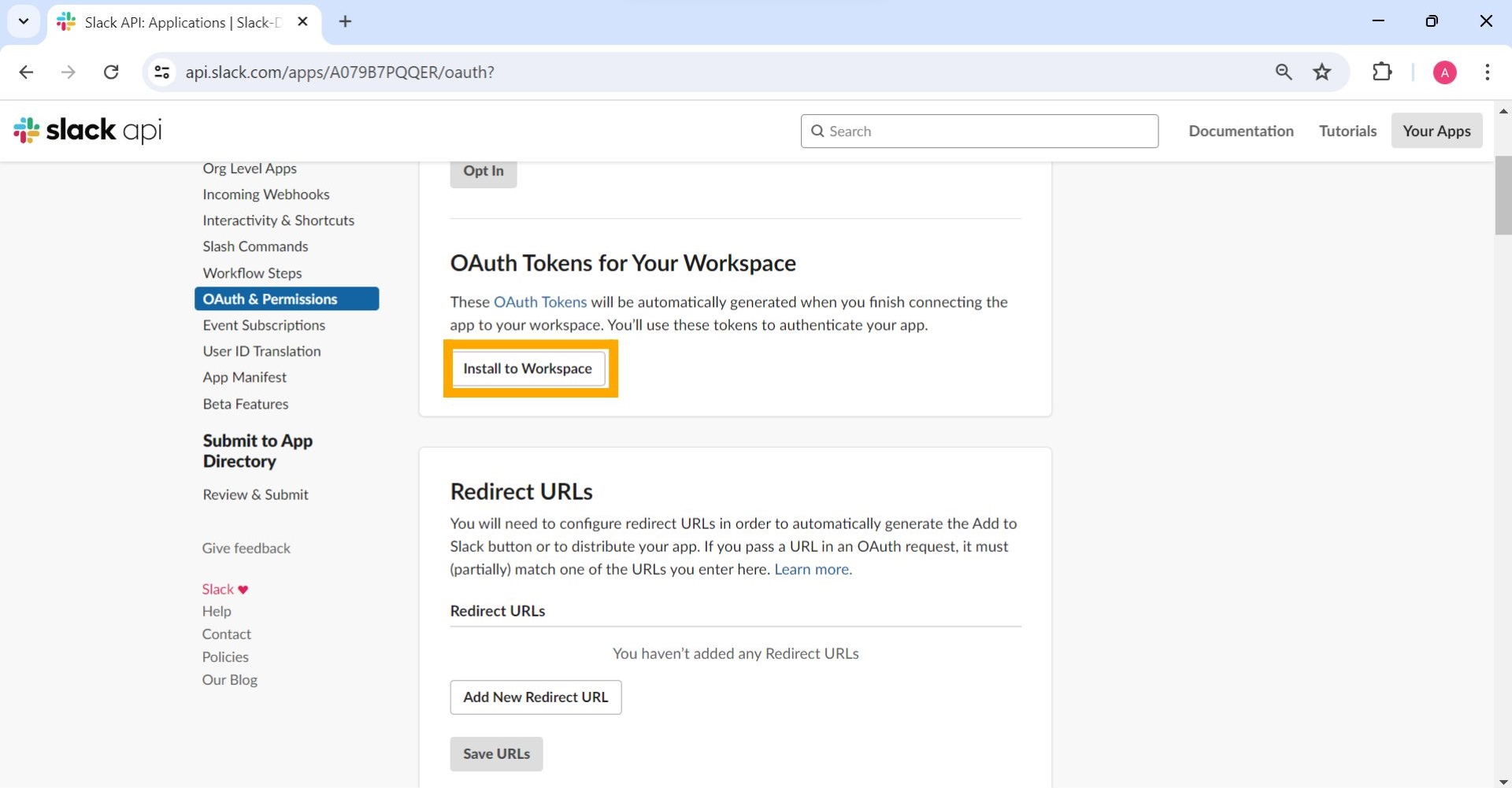Open the tab search dropdown arrow

tap(24, 22)
